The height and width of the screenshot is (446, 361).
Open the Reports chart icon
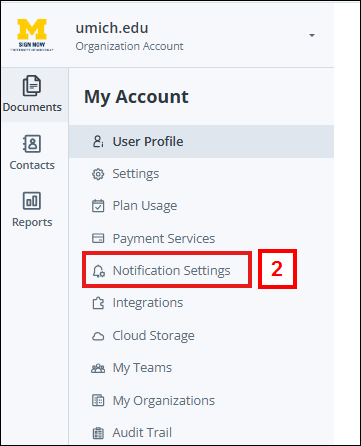tap(32, 201)
